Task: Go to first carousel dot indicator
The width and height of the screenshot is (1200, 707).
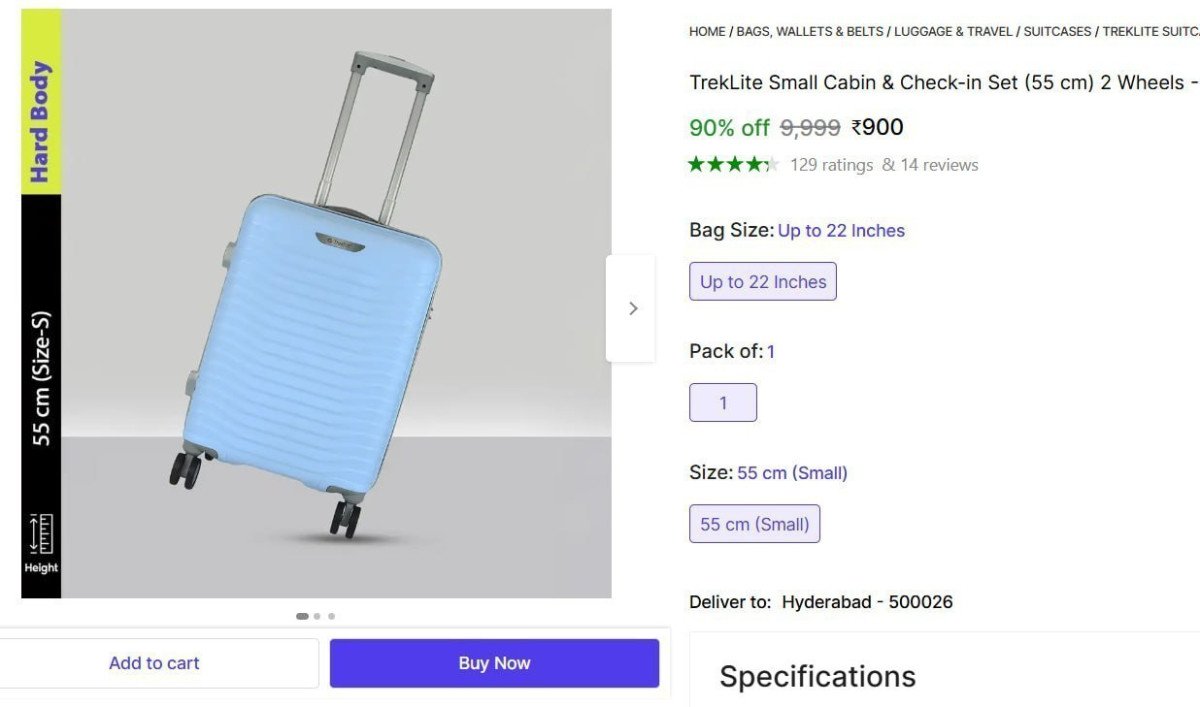Action: 302,616
